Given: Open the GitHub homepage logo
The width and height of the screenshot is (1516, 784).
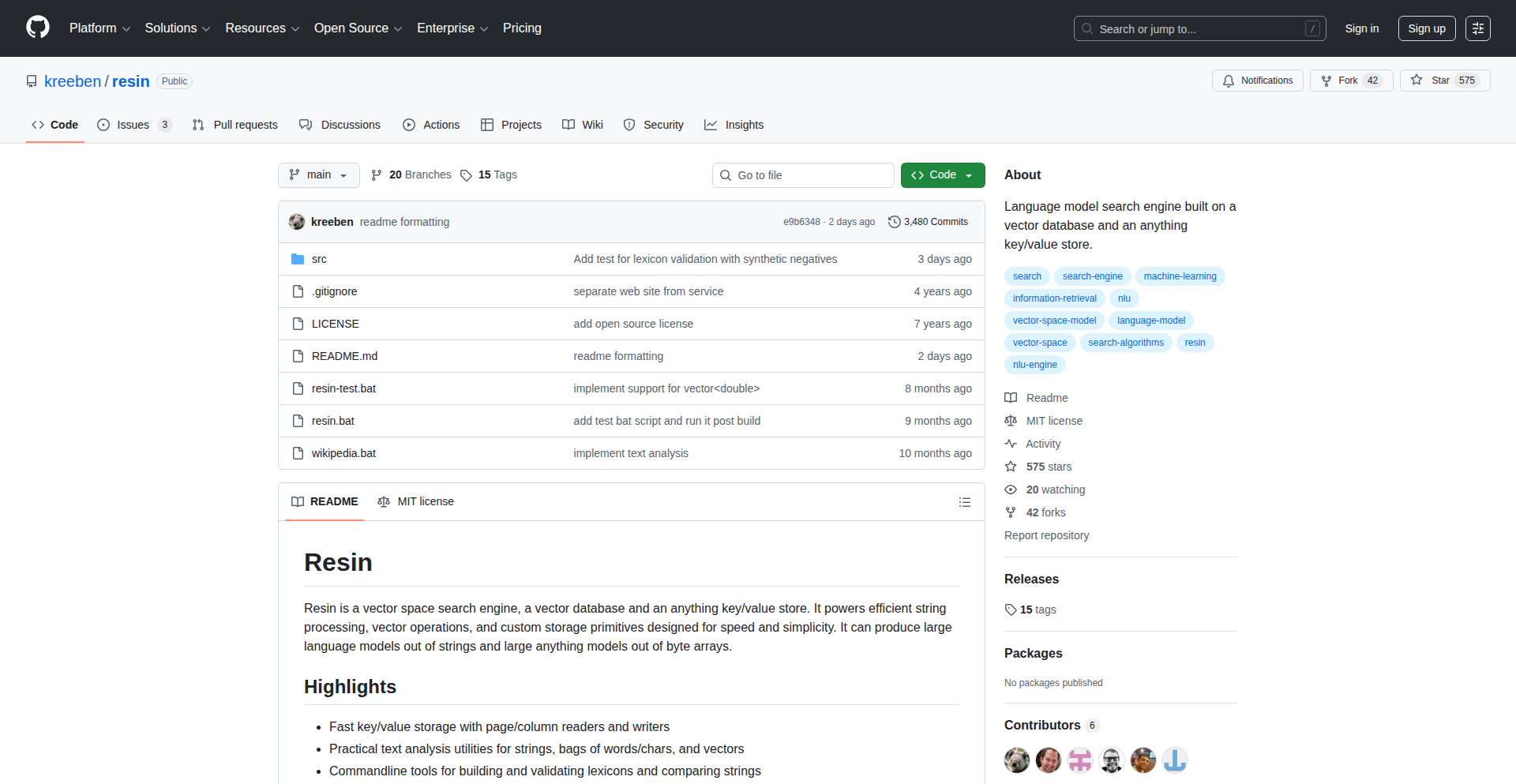Looking at the screenshot, I should tap(38, 28).
